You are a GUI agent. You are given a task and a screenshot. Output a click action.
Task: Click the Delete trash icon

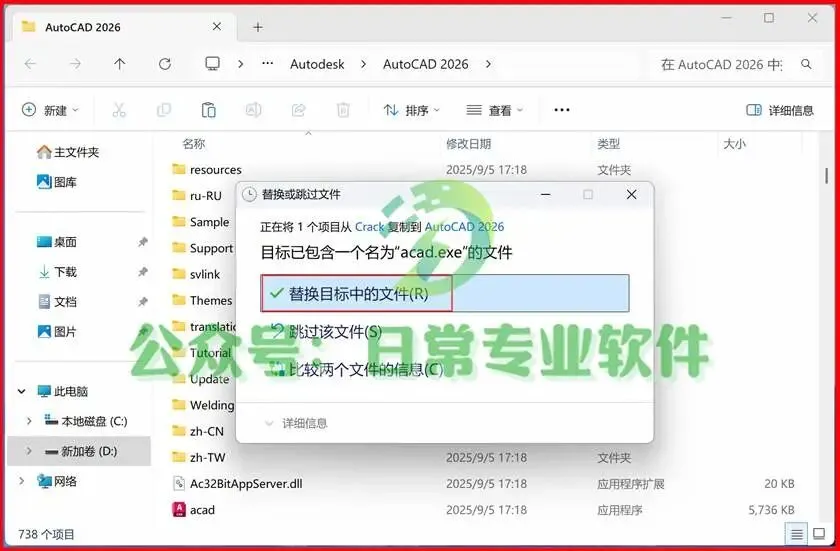(343, 110)
